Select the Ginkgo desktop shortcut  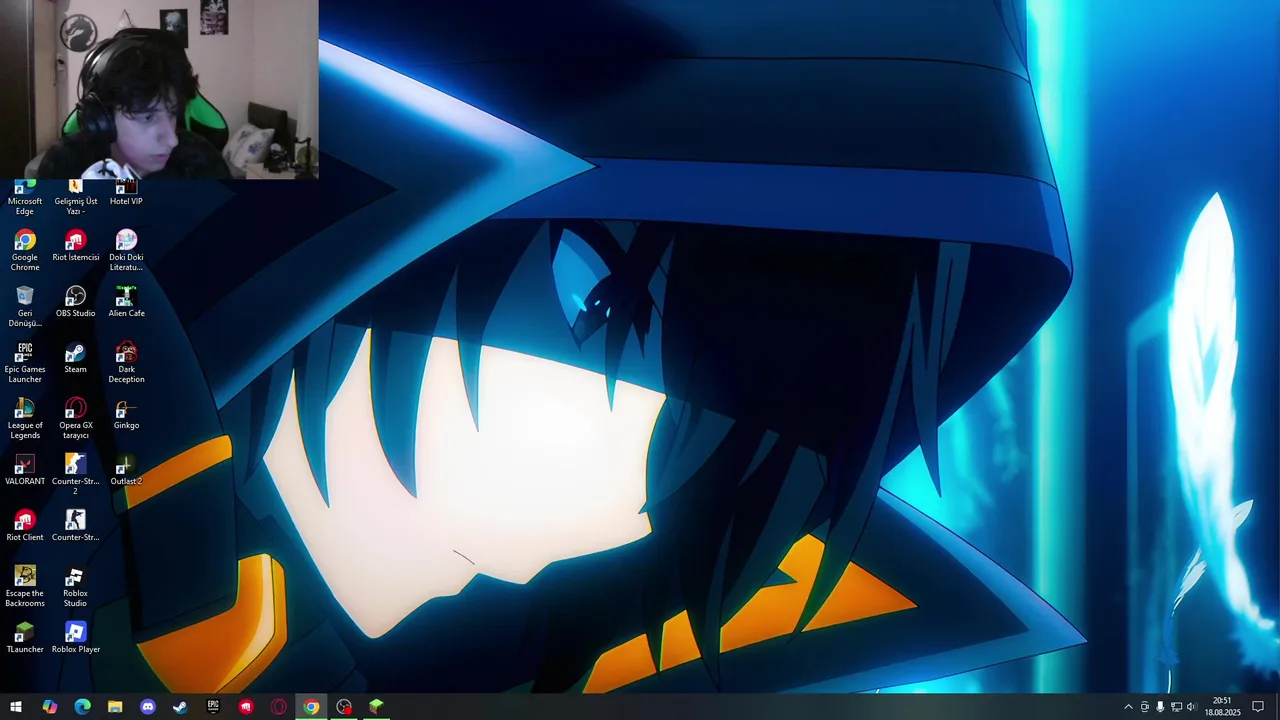tap(126, 414)
